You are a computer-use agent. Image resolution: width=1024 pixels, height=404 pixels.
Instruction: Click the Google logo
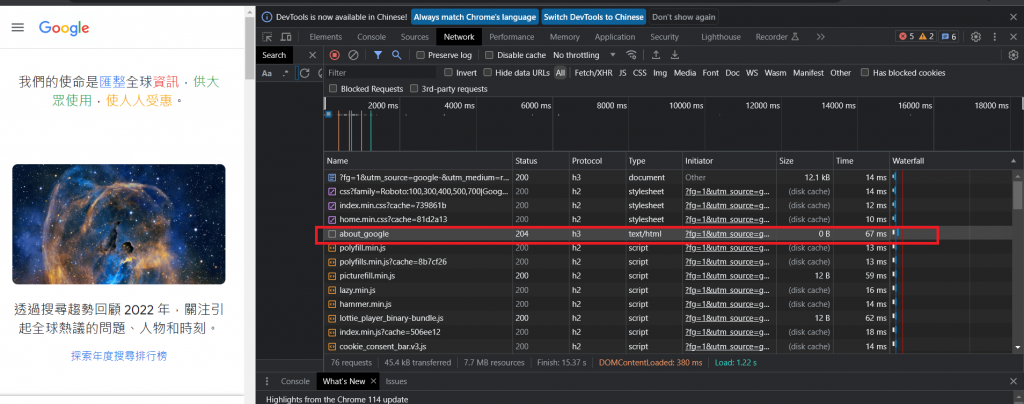(x=64, y=28)
